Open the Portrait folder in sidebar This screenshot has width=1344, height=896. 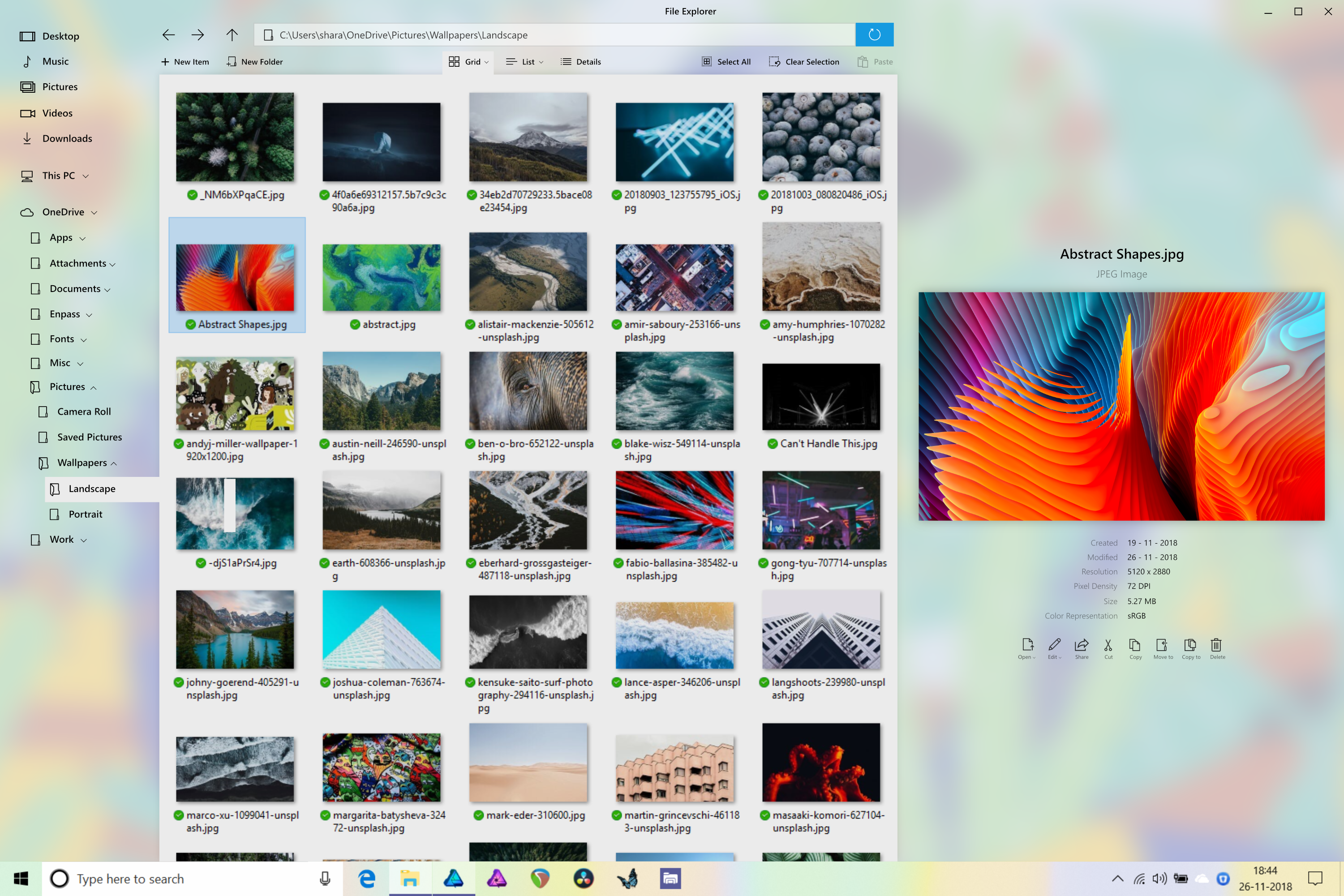85,514
